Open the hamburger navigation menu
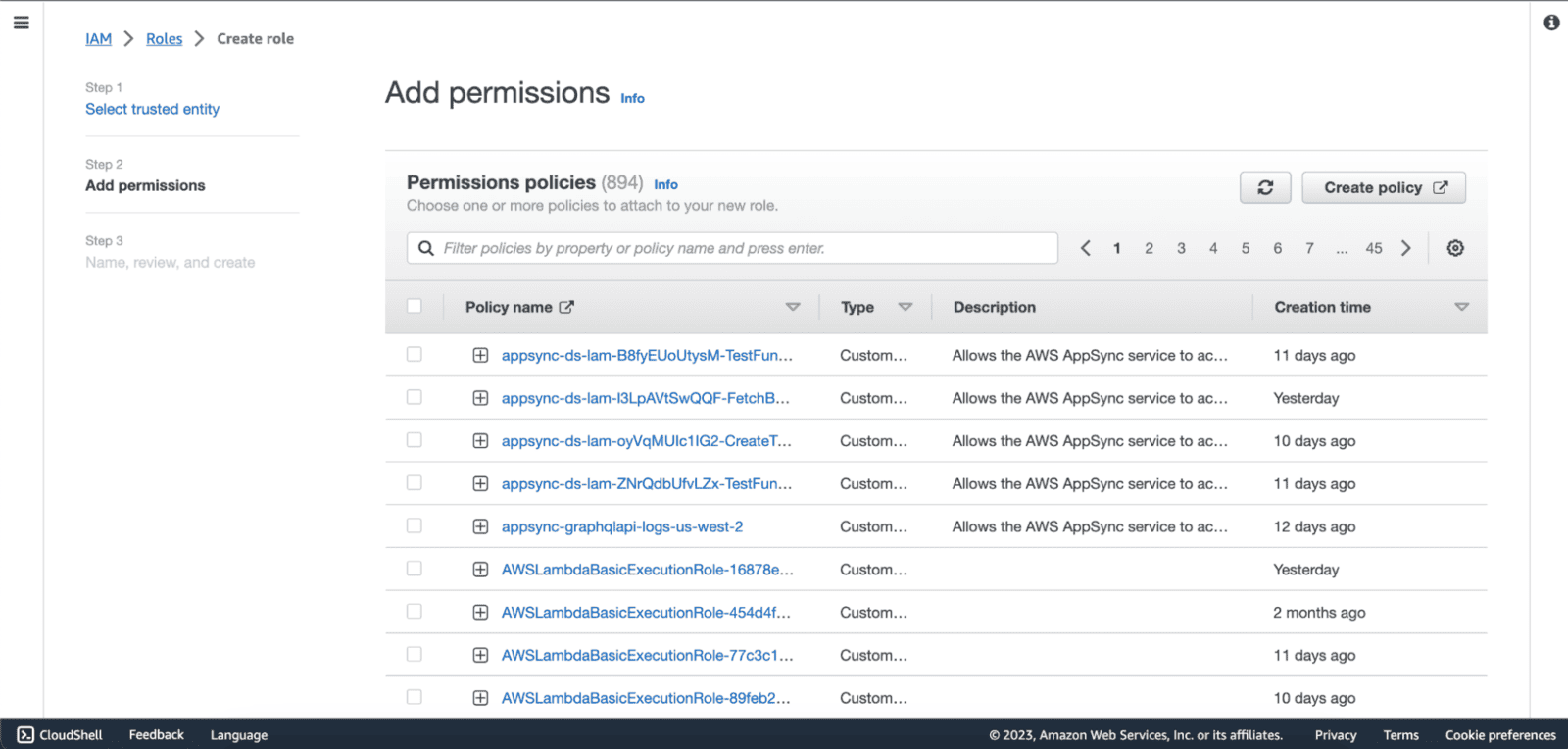 (21, 23)
